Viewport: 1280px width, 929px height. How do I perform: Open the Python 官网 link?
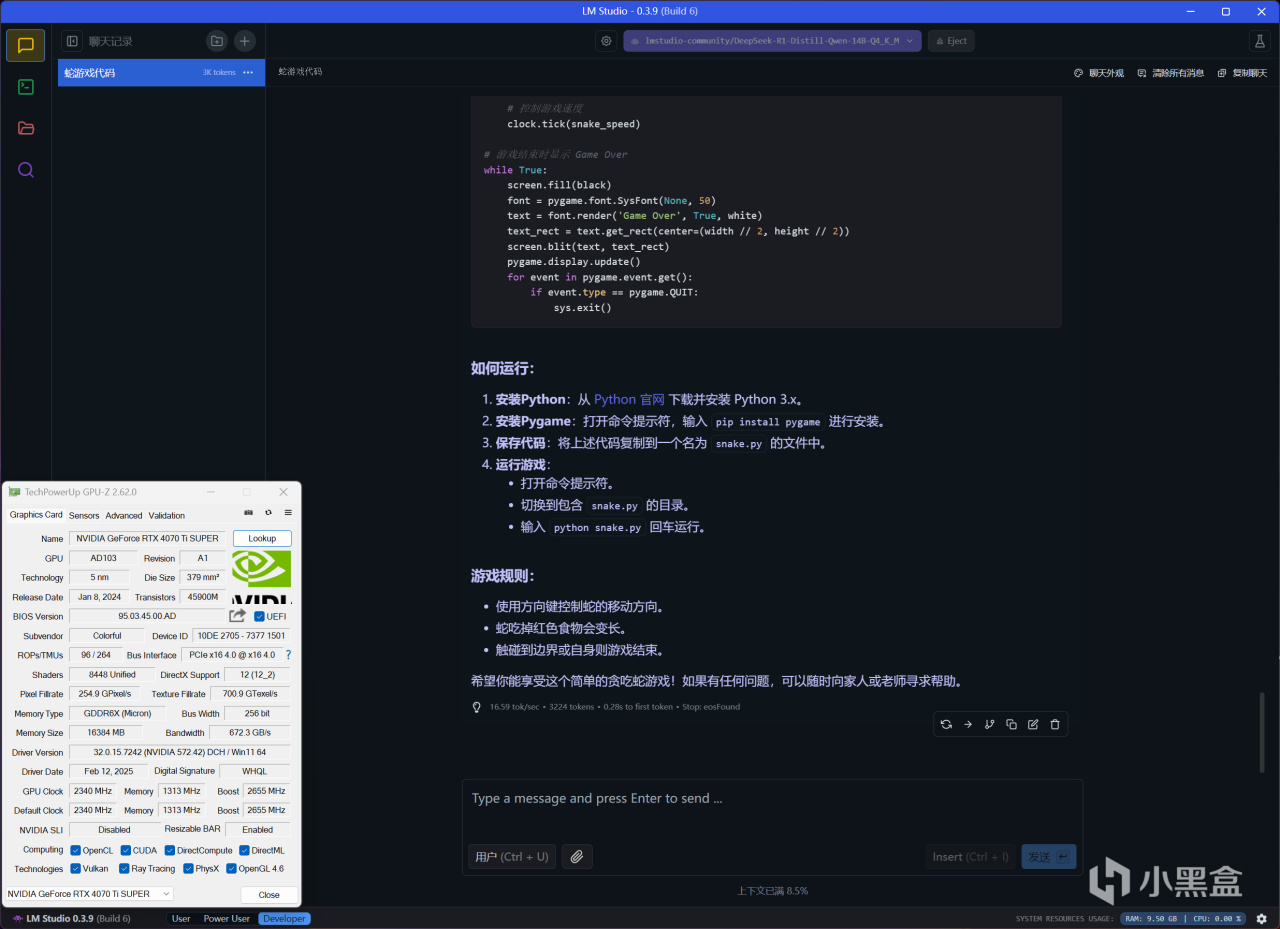[629, 399]
